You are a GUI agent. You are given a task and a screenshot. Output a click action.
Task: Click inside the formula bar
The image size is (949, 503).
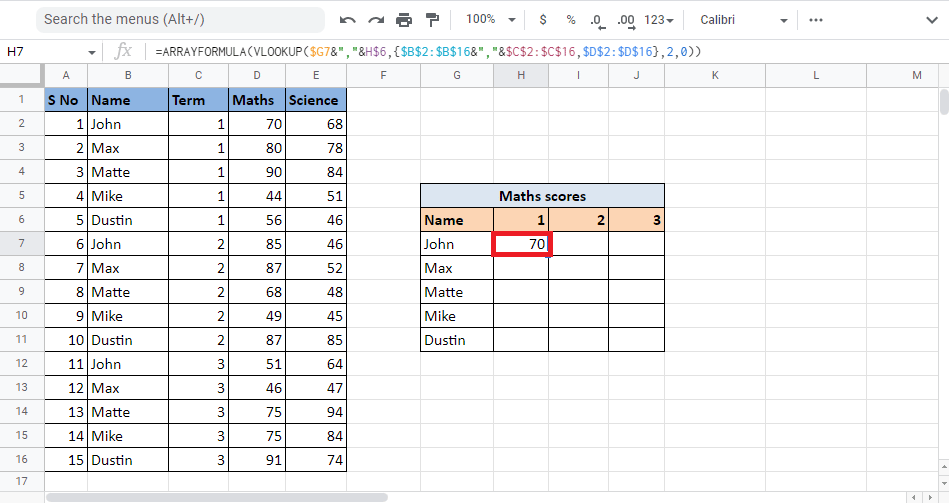click(540, 52)
